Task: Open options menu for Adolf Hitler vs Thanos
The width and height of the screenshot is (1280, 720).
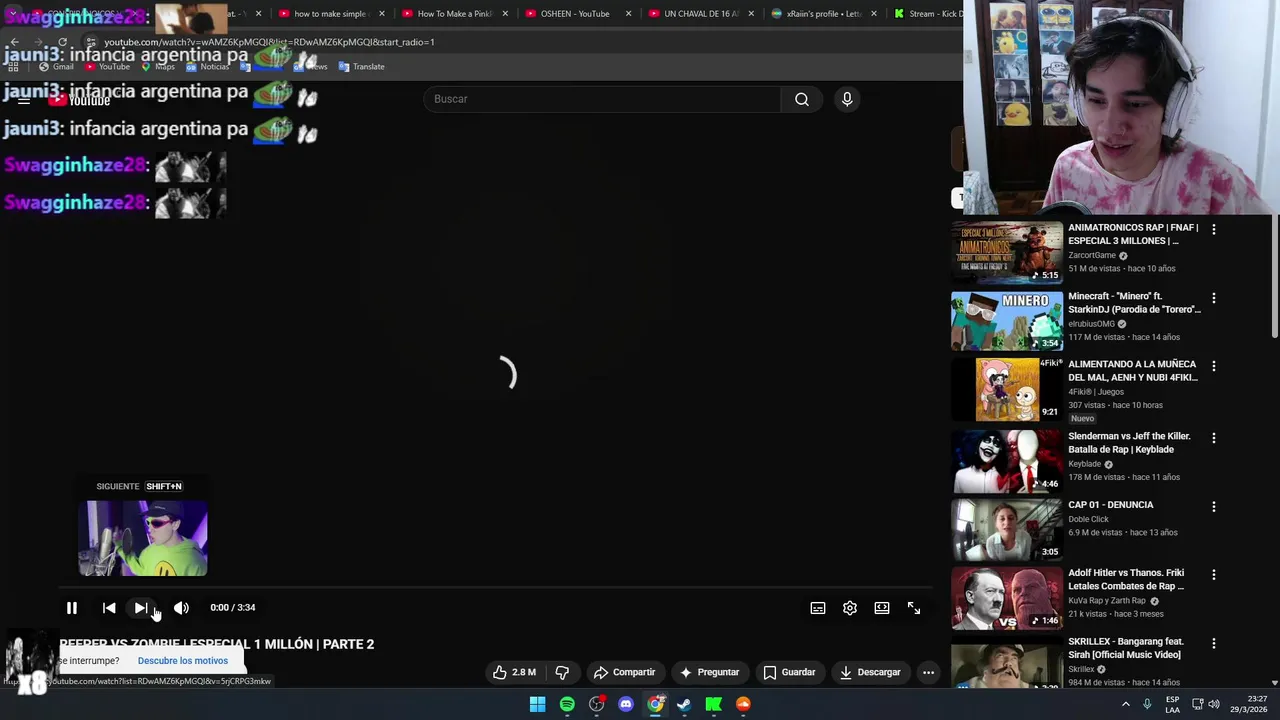Action: coord(1214,574)
